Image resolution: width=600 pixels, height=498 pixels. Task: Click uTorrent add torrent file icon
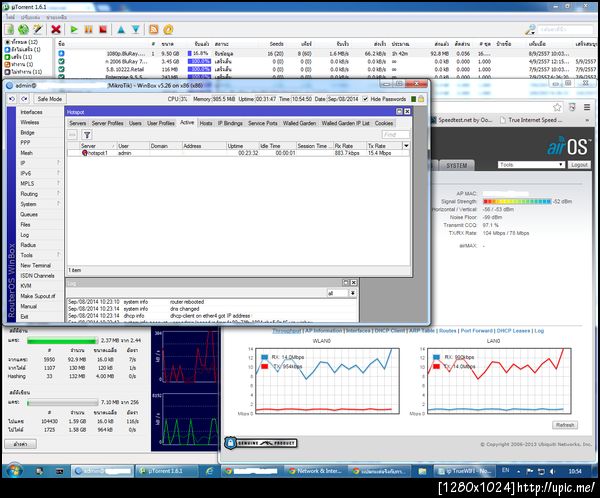tap(10, 29)
